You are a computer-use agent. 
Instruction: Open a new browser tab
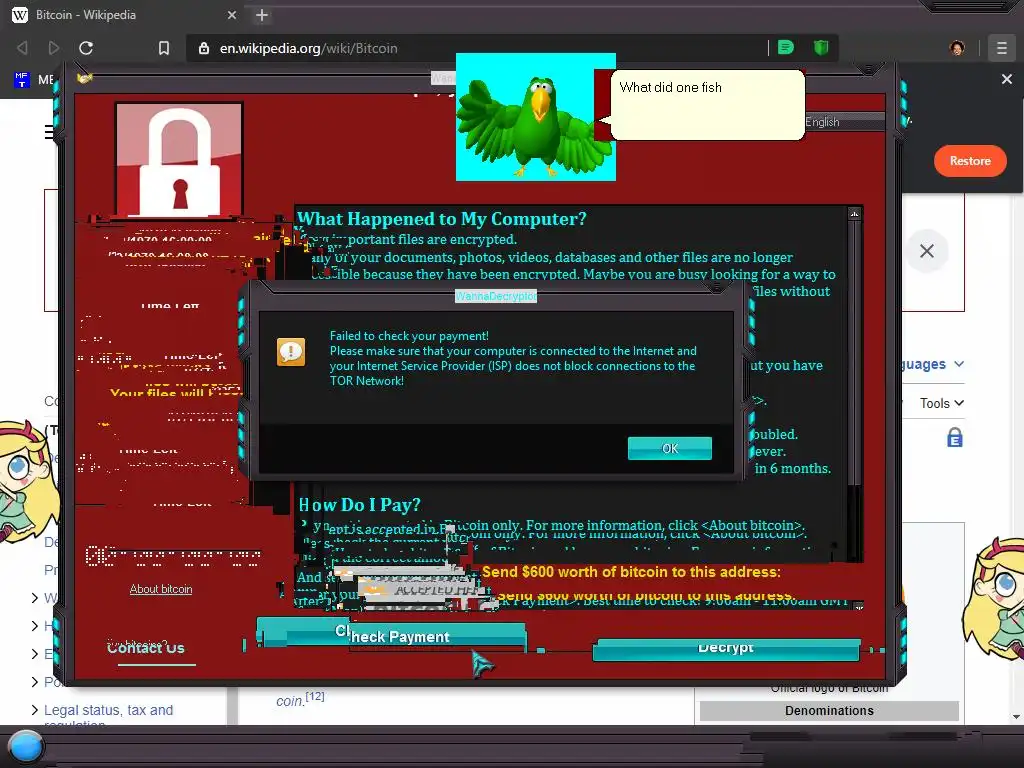click(262, 15)
